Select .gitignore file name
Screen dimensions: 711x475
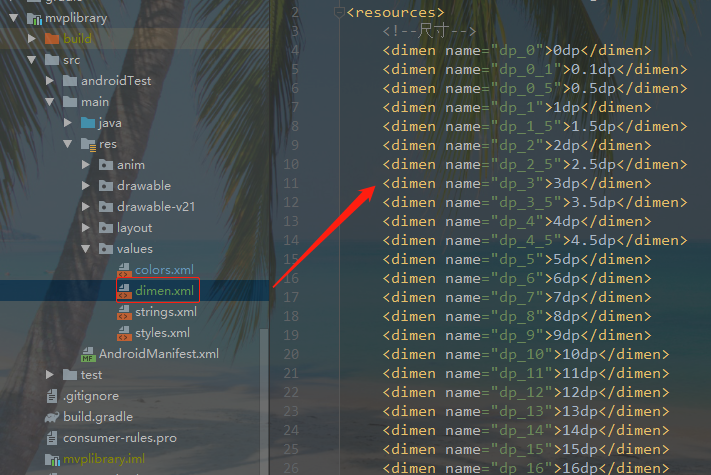[x=91, y=396]
